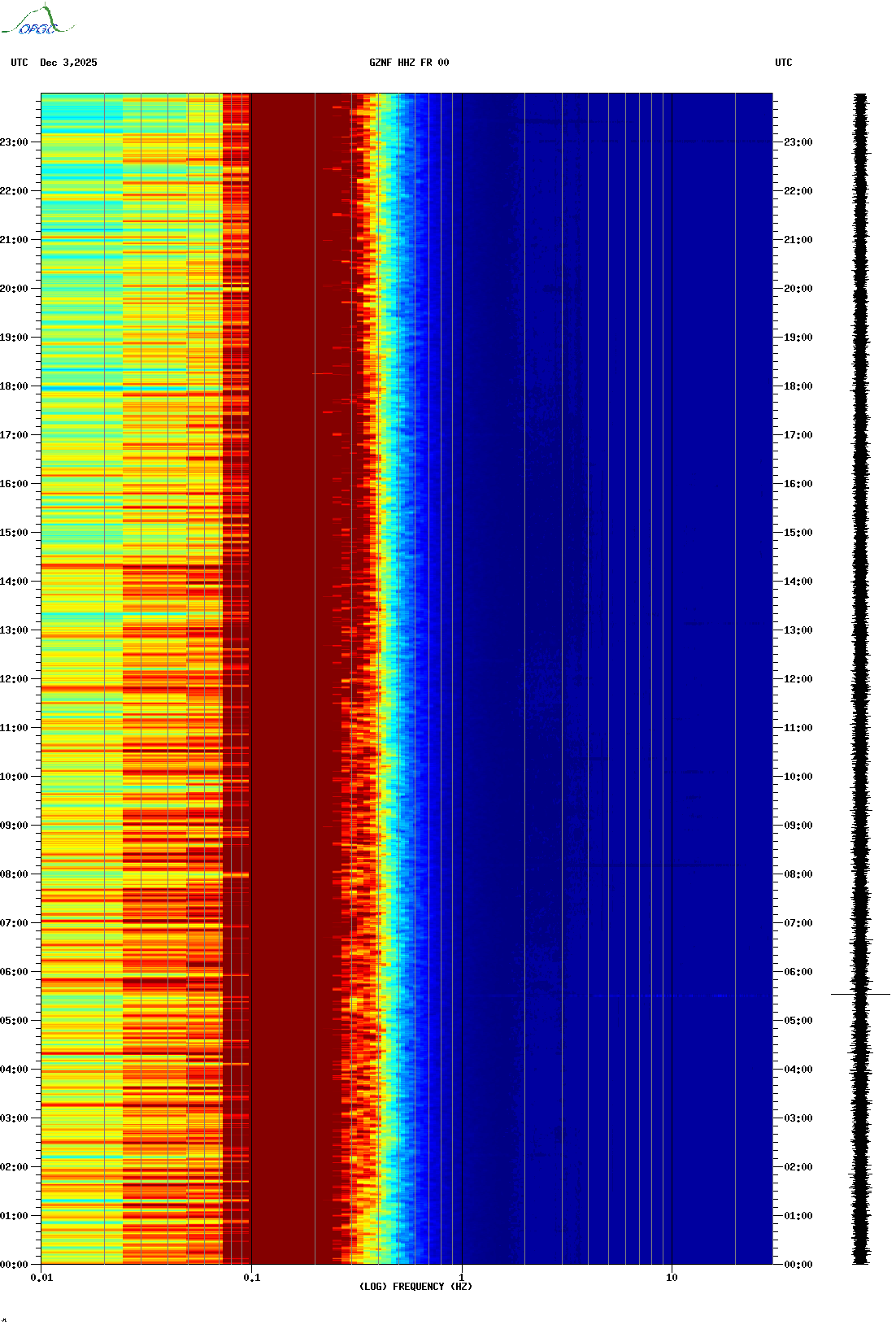The image size is (896, 1329).
Task: Click the station title GZNF HHZ FR 00
Action: (408, 63)
